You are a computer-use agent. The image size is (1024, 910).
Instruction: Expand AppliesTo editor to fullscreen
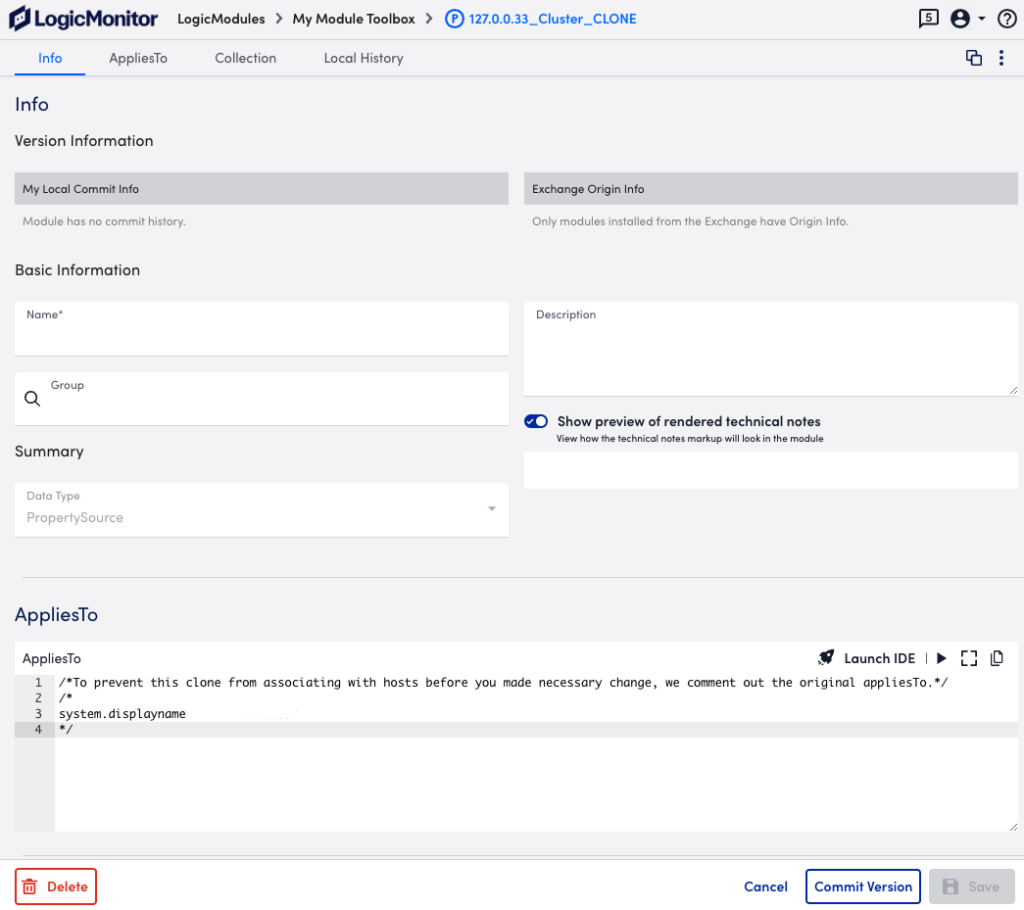968,658
